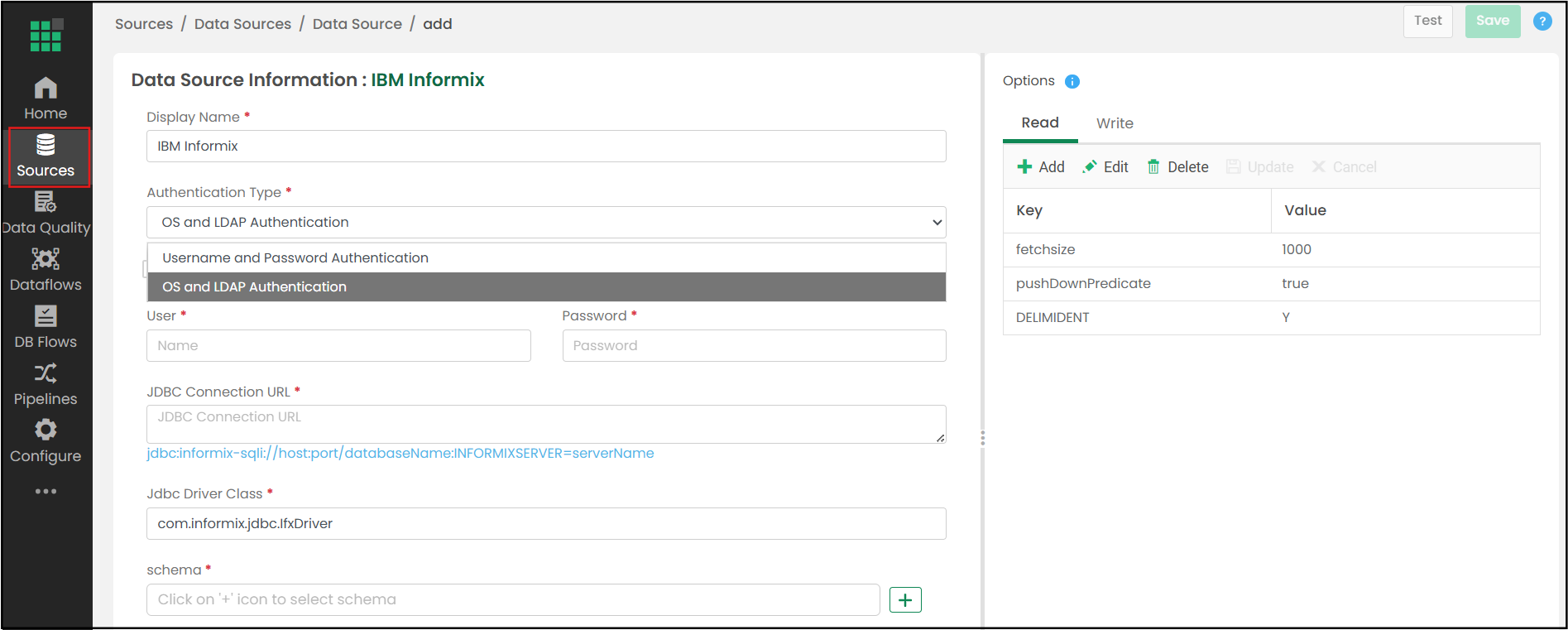Image resolution: width=1568 pixels, height=630 pixels.
Task: Click the Key column header
Action: [1137, 210]
